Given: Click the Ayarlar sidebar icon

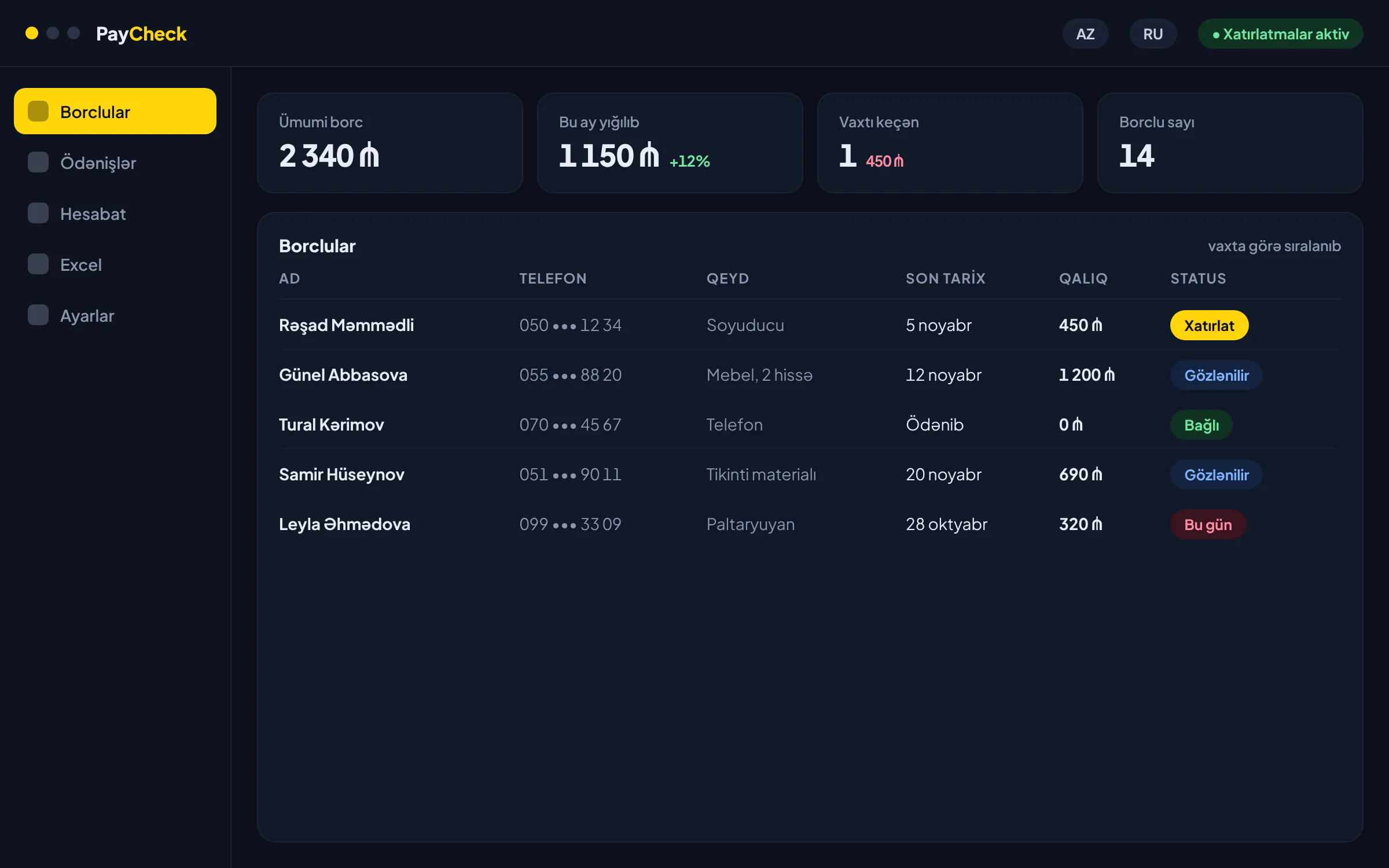Looking at the screenshot, I should point(38,315).
